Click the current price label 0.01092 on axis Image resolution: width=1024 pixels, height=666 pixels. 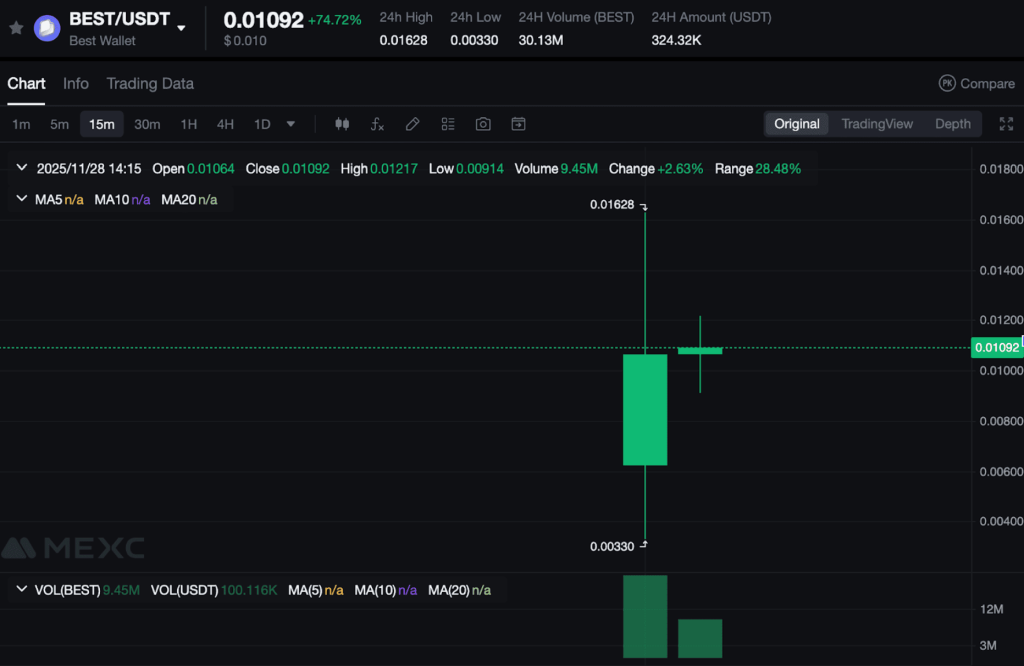point(996,348)
